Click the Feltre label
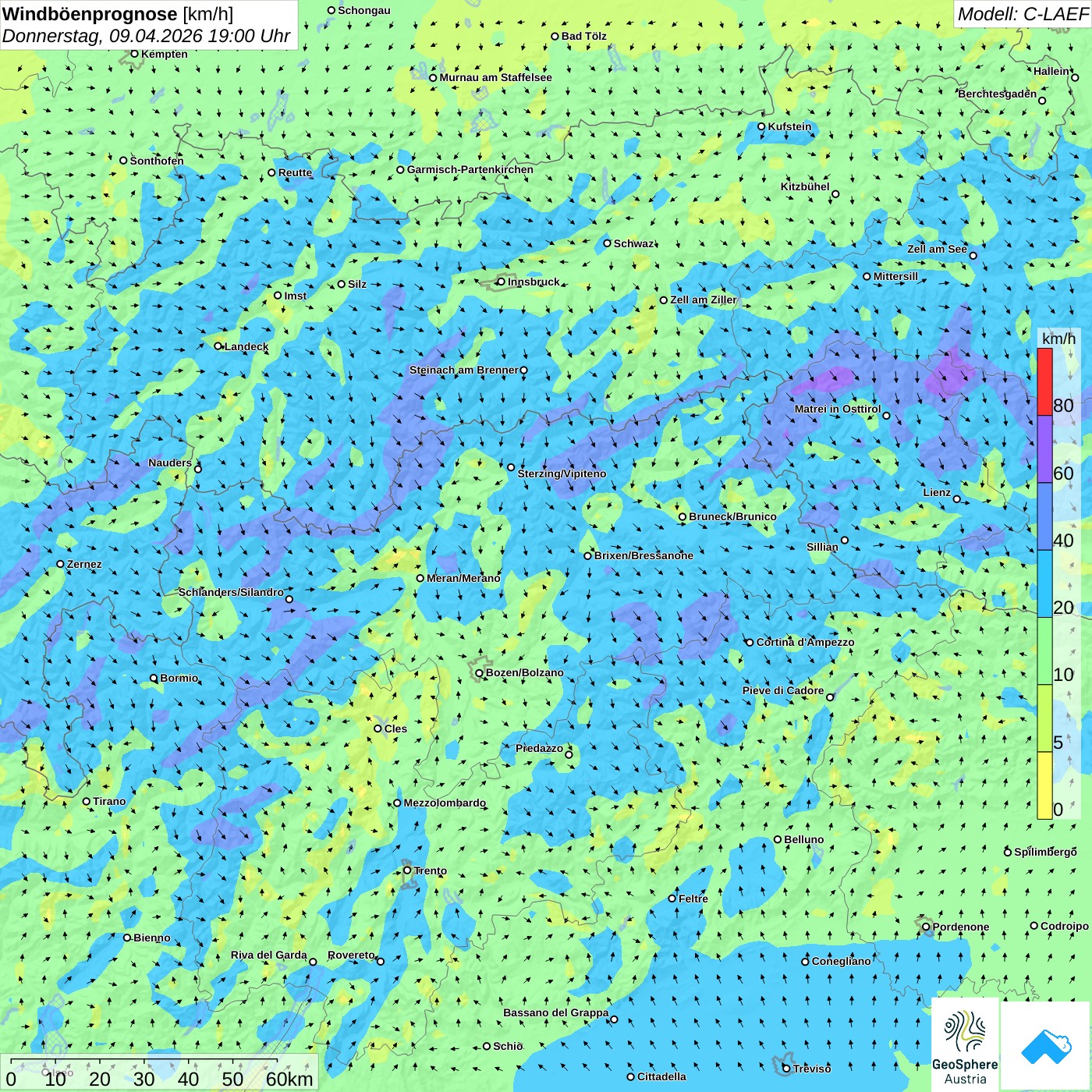This screenshot has width=1092, height=1092. [693, 899]
